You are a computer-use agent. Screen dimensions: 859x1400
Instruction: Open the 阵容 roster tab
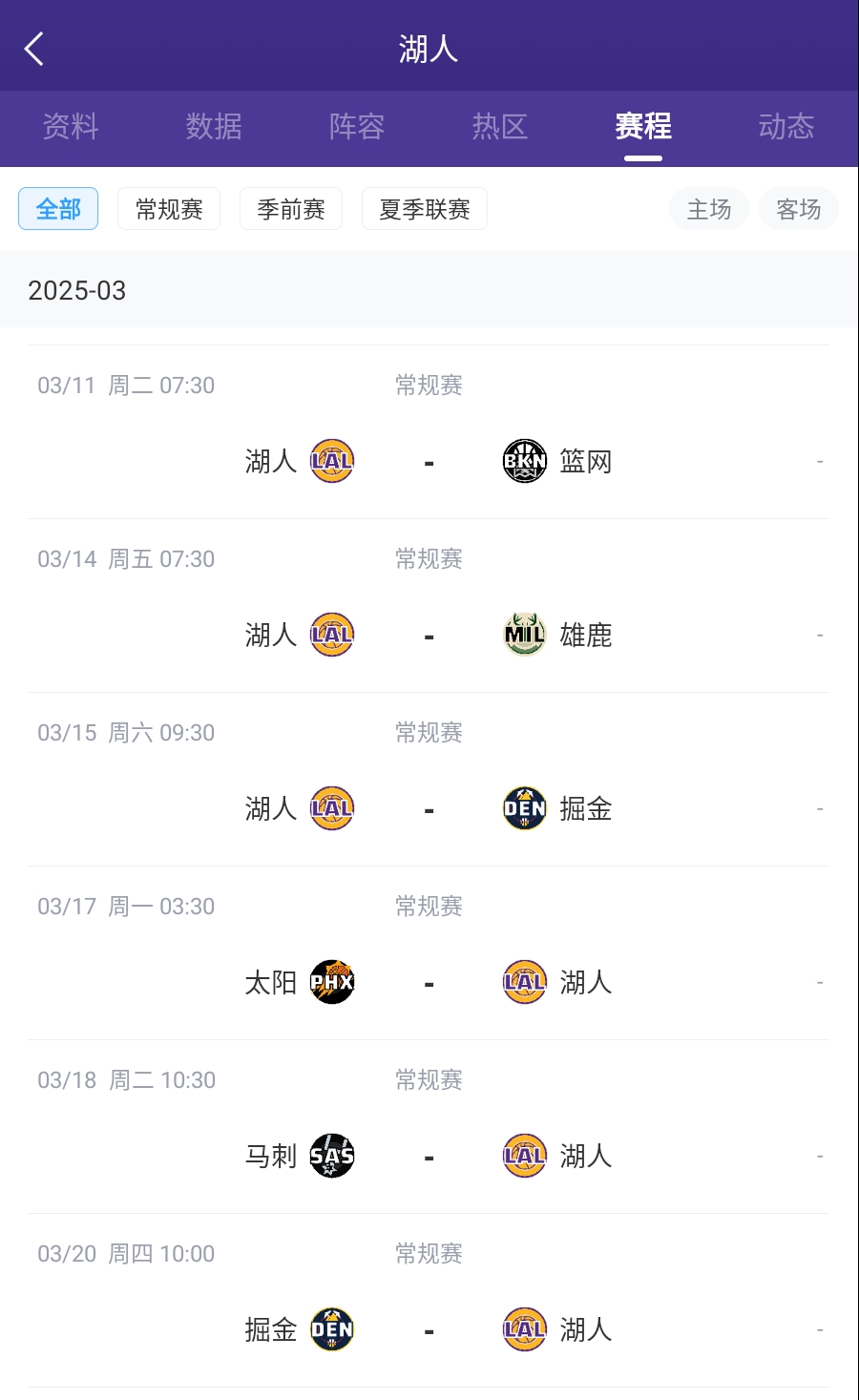tap(357, 127)
